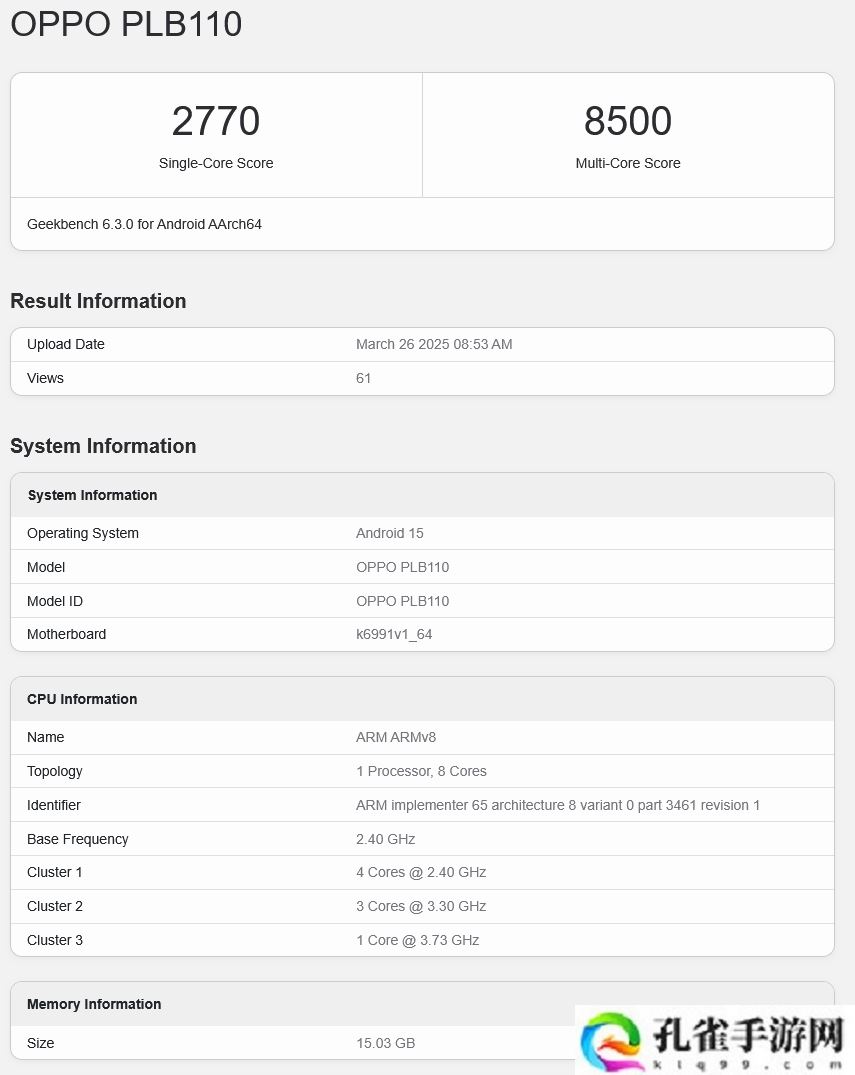The height and width of the screenshot is (1075, 855).
Task: Click the System Information table header
Action: (x=93, y=495)
